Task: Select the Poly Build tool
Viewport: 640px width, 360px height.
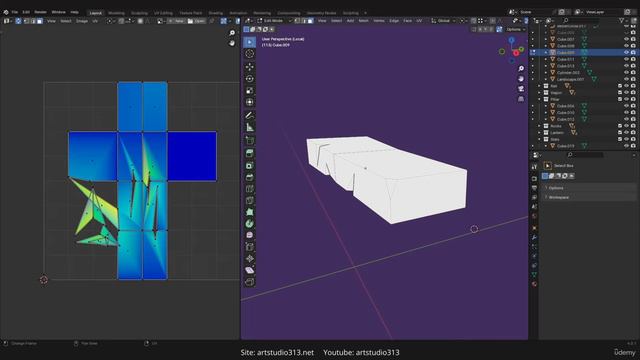Action: (x=250, y=212)
